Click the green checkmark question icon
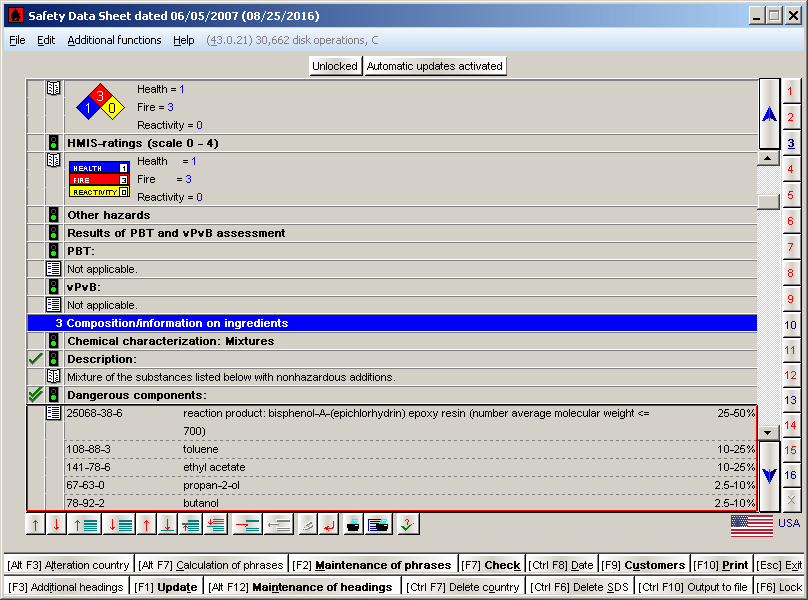This screenshot has height=600, width=808. coord(407,524)
